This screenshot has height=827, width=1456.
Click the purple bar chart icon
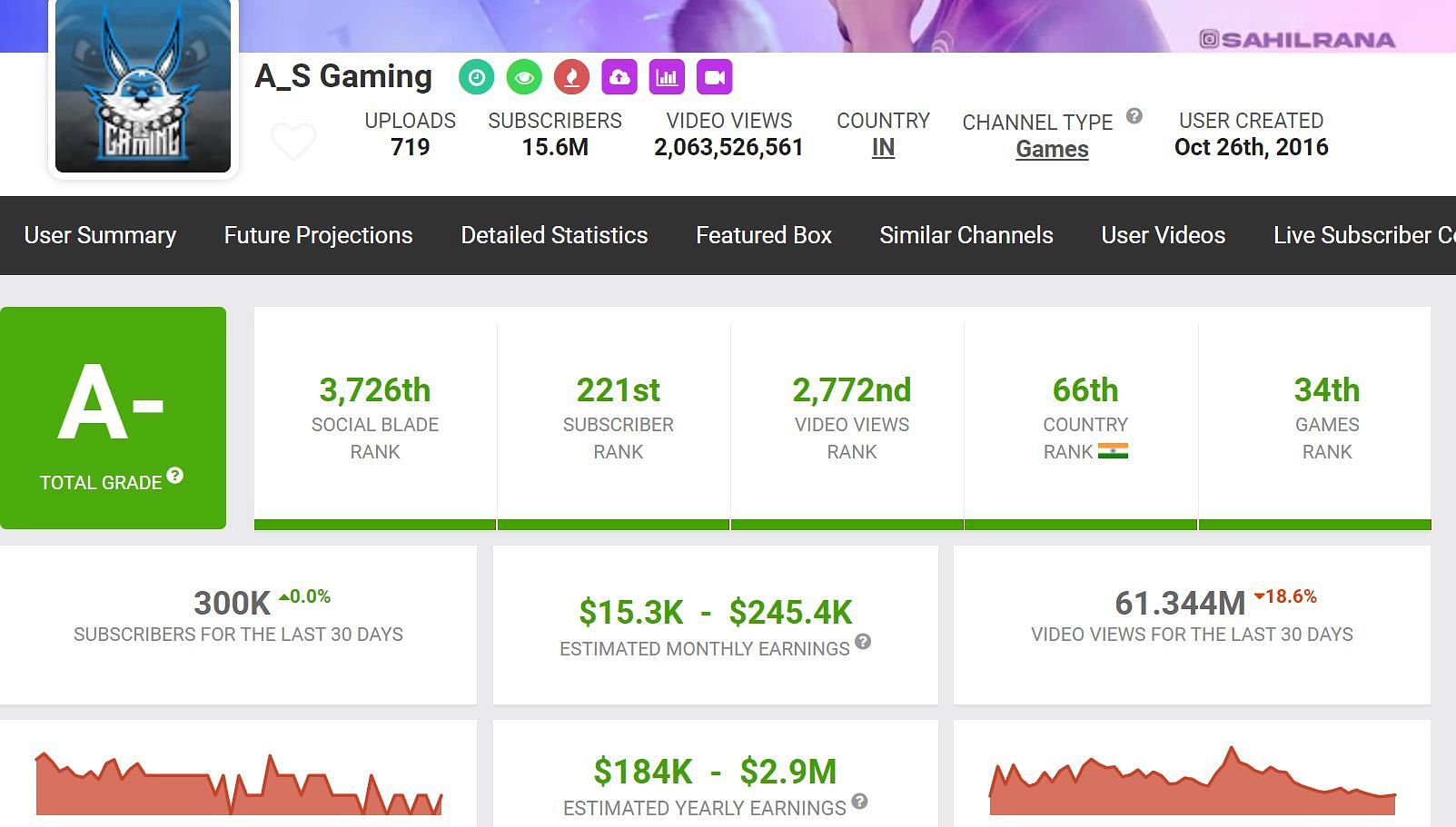pos(667,77)
